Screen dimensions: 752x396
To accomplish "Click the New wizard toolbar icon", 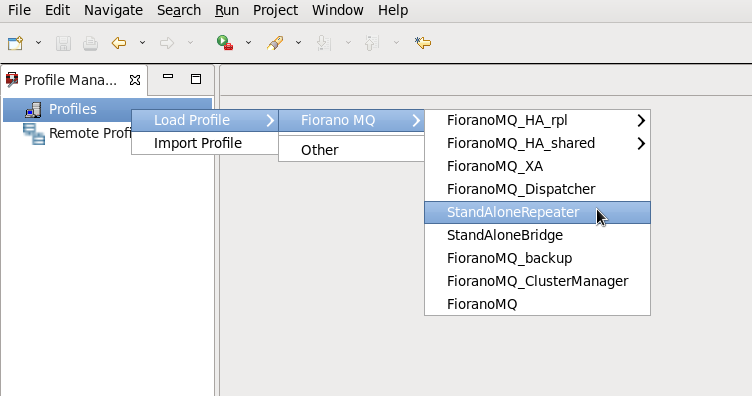I will (16, 43).
